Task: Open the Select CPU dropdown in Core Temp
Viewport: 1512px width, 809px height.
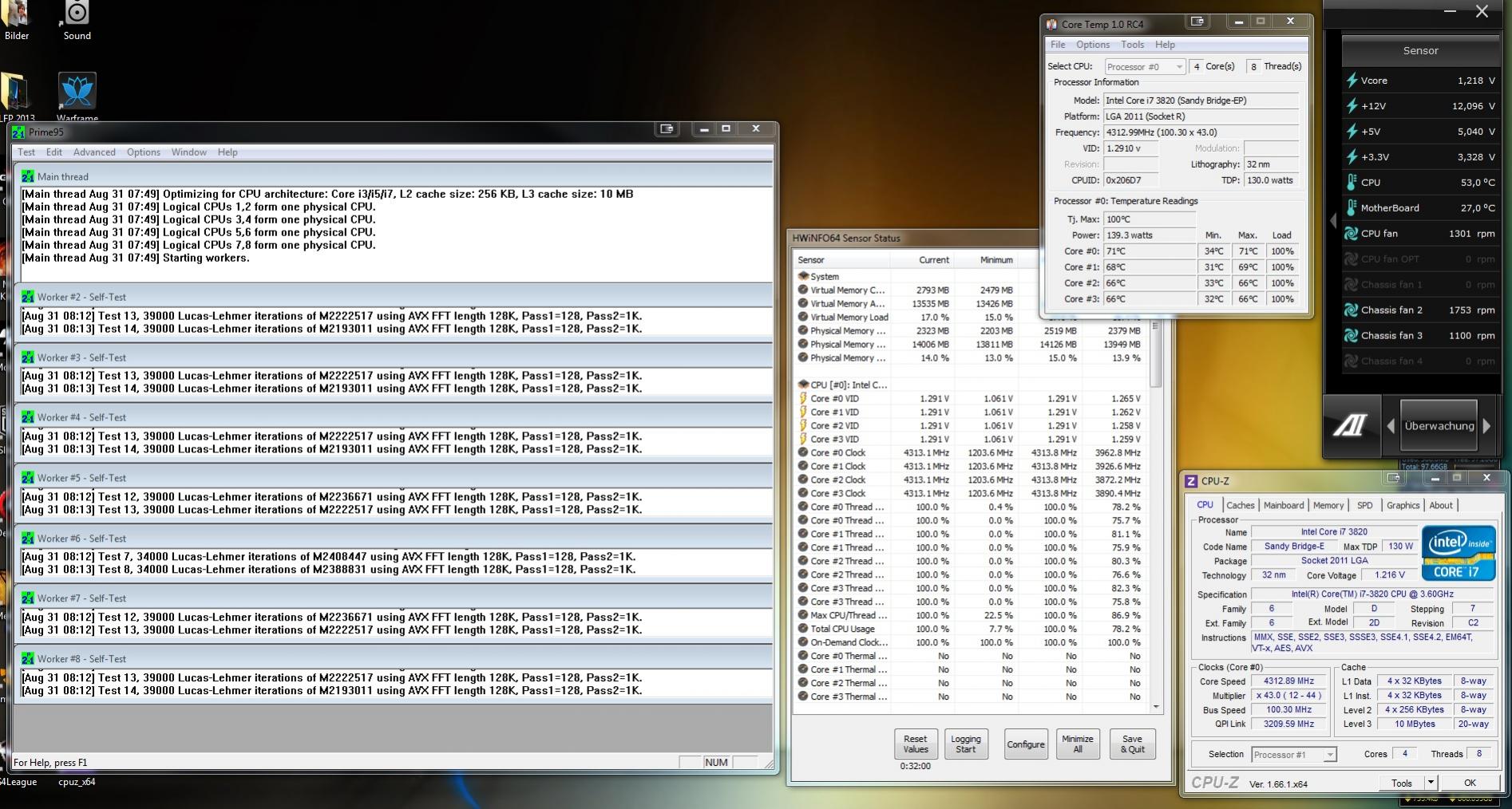Action: click(1145, 66)
